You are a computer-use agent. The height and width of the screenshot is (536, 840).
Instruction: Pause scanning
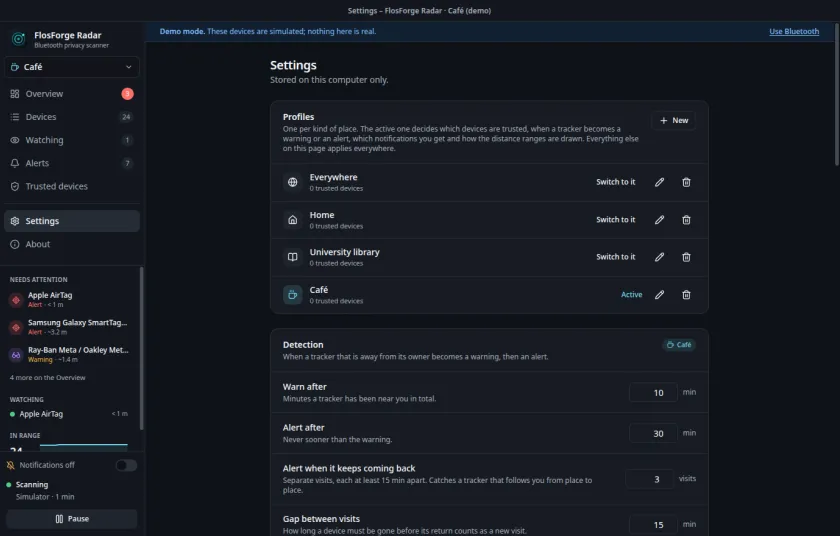(x=72, y=519)
